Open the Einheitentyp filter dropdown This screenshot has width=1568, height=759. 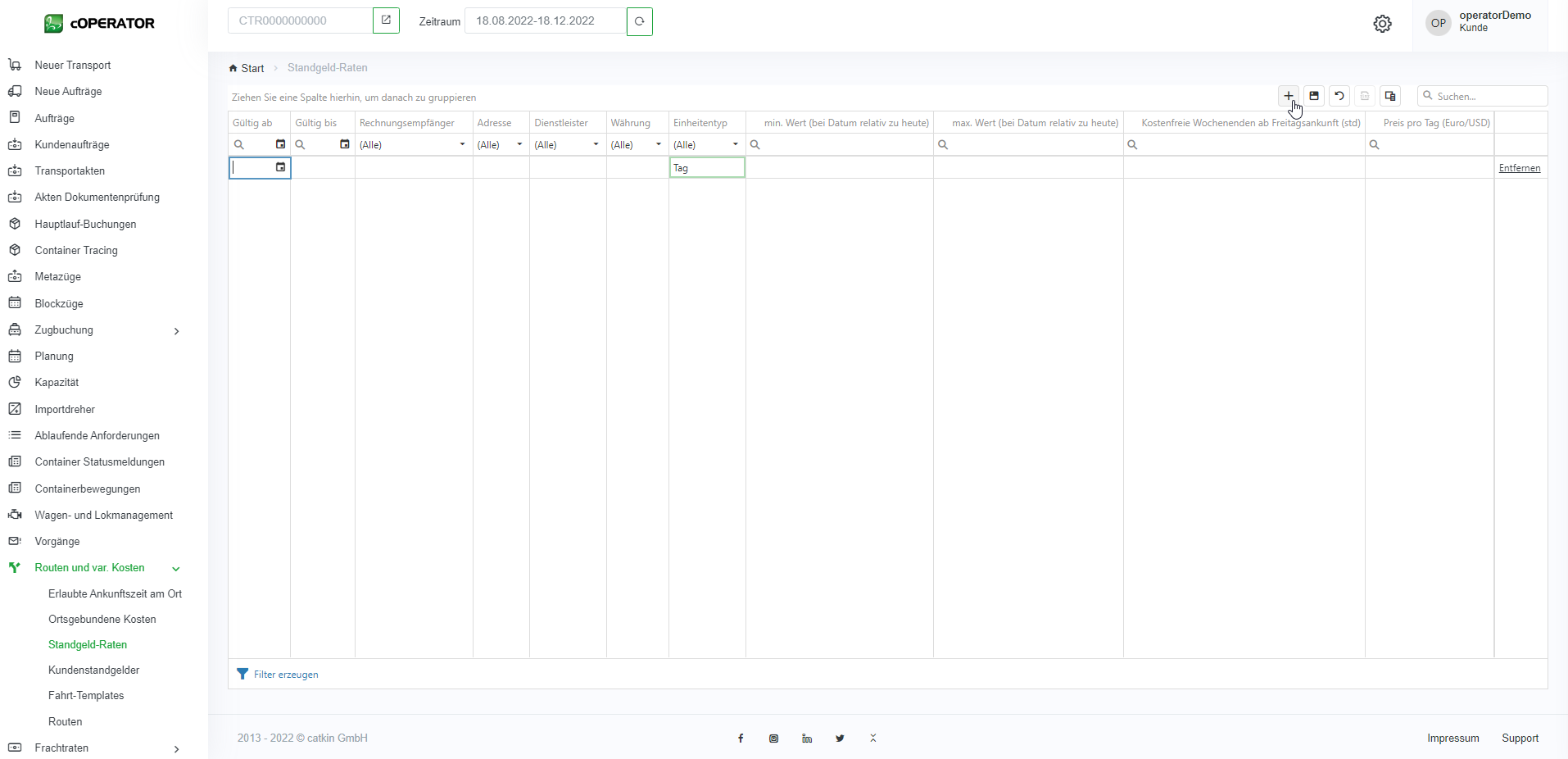click(735, 145)
